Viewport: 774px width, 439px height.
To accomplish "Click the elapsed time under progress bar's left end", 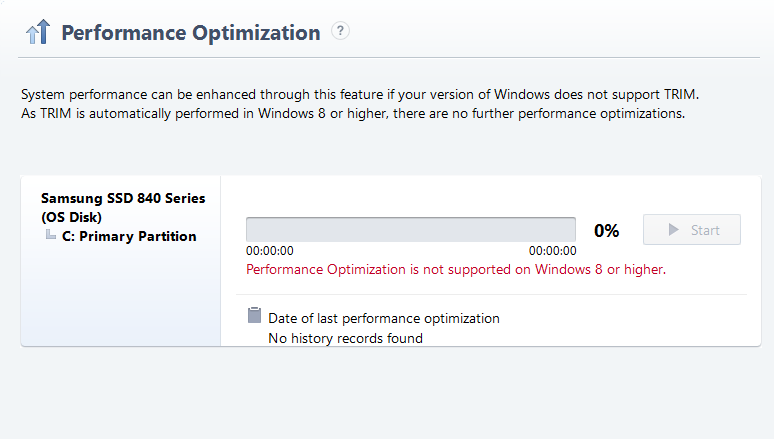I will coord(270,251).
